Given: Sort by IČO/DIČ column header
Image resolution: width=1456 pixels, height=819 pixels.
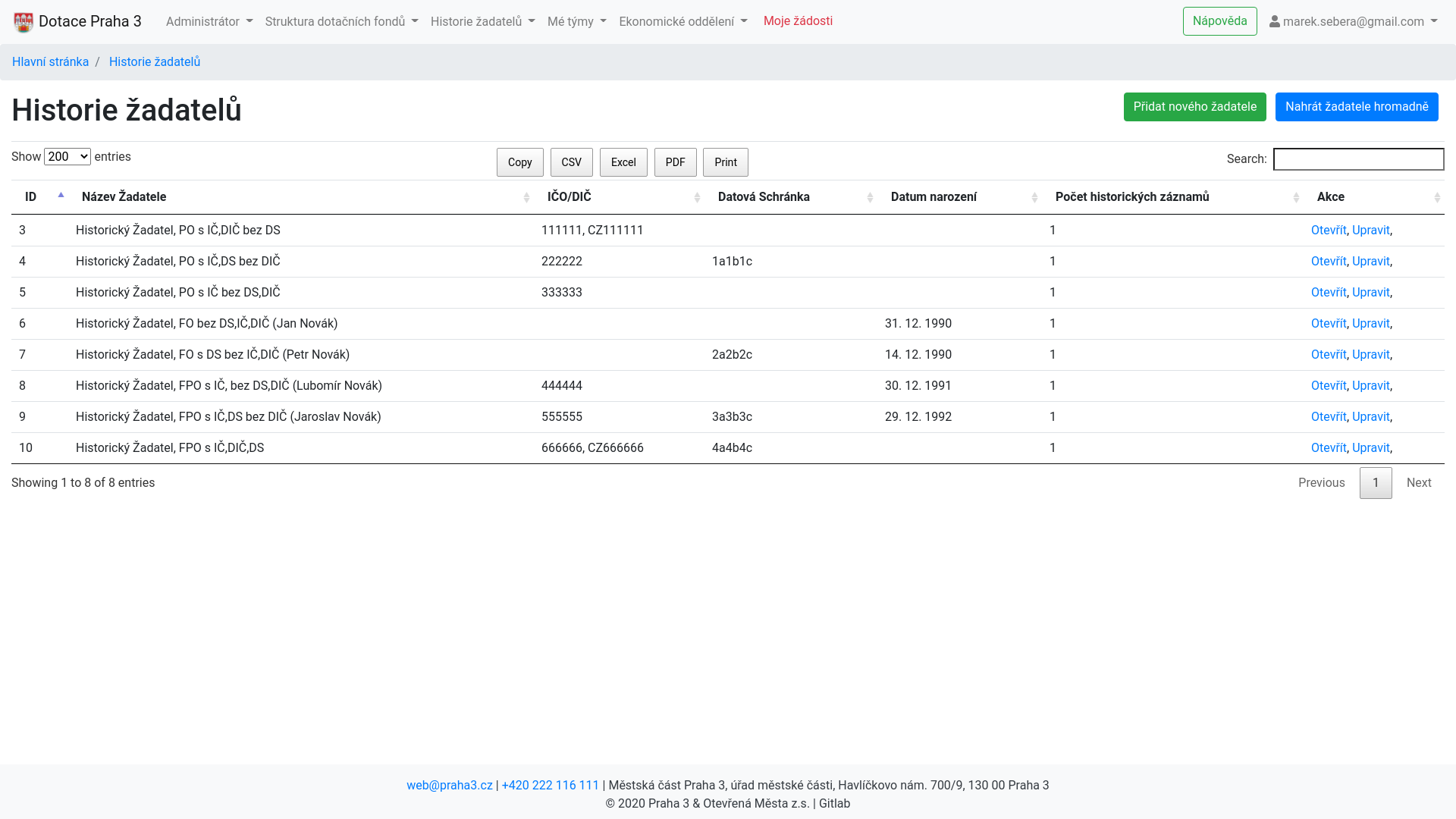Looking at the screenshot, I should (x=569, y=197).
